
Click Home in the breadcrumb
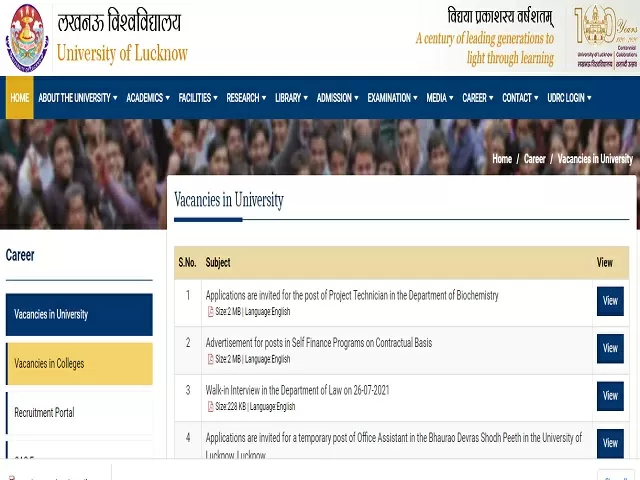pyautogui.click(x=502, y=159)
